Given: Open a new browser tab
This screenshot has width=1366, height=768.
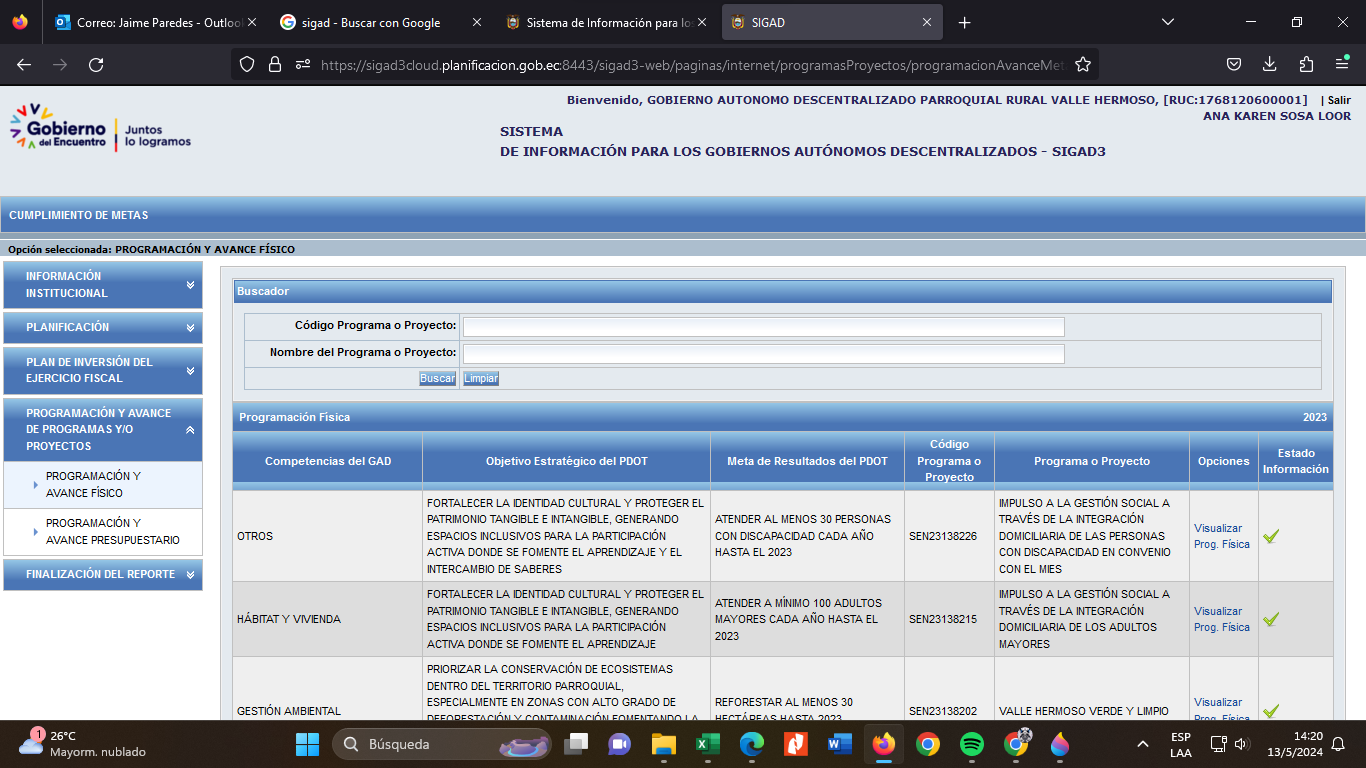Looking at the screenshot, I should (x=964, y=22).
